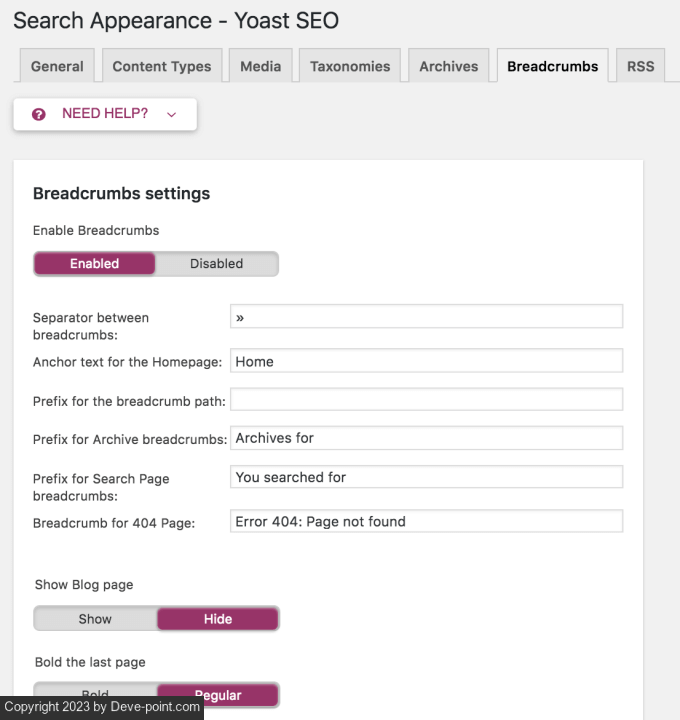
Task: Focus the Homepage anchor text field
Action: (x=426, y=361)
